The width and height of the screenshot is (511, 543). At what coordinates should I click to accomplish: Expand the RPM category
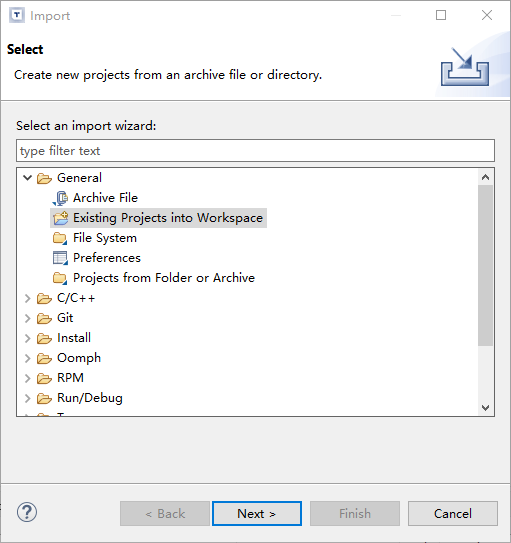click(x=27, y=379)
